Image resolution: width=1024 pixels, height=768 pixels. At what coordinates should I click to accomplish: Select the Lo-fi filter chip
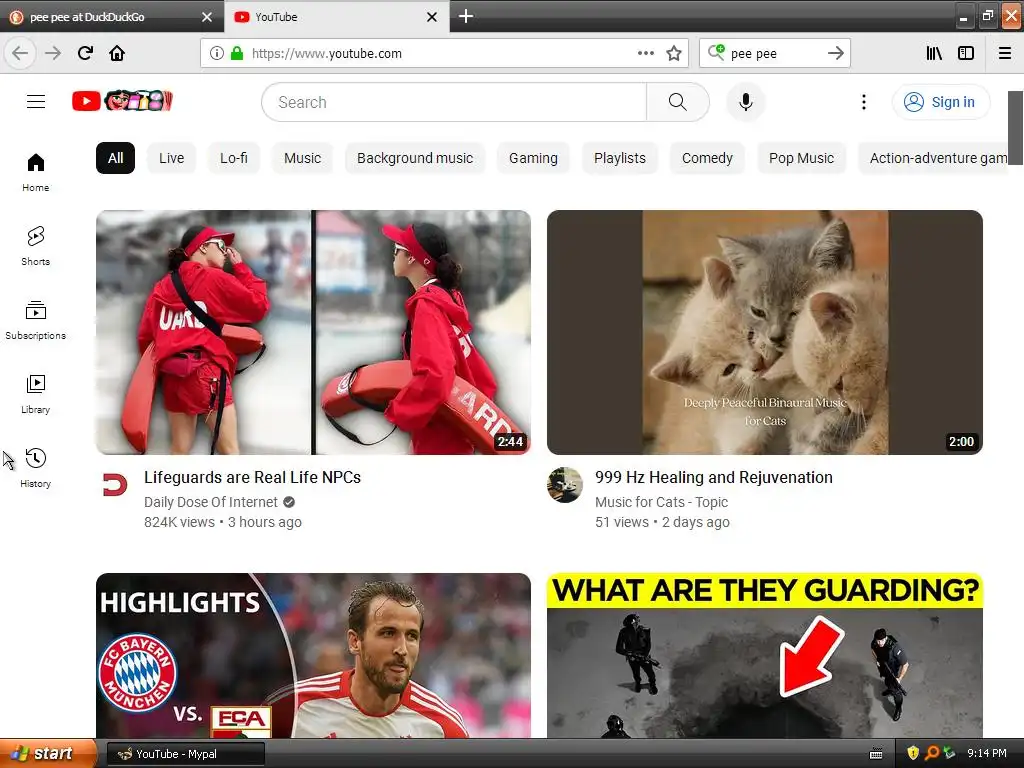point(234,158)
